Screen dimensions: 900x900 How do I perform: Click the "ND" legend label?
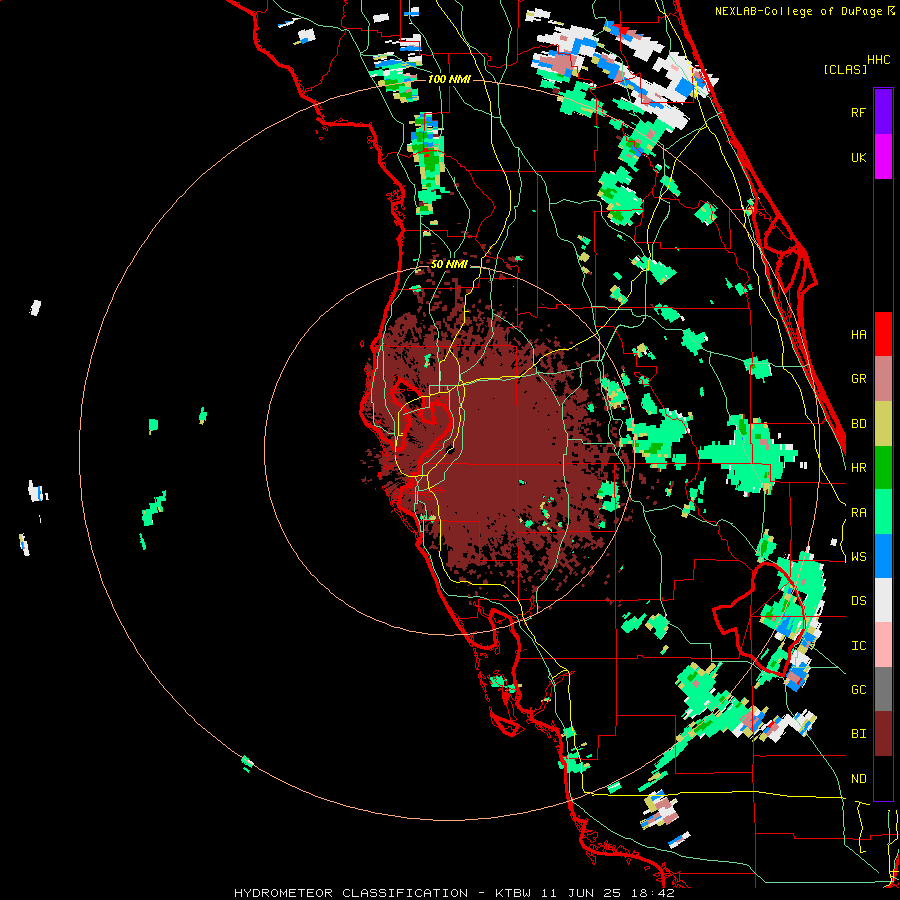point(858,779)
